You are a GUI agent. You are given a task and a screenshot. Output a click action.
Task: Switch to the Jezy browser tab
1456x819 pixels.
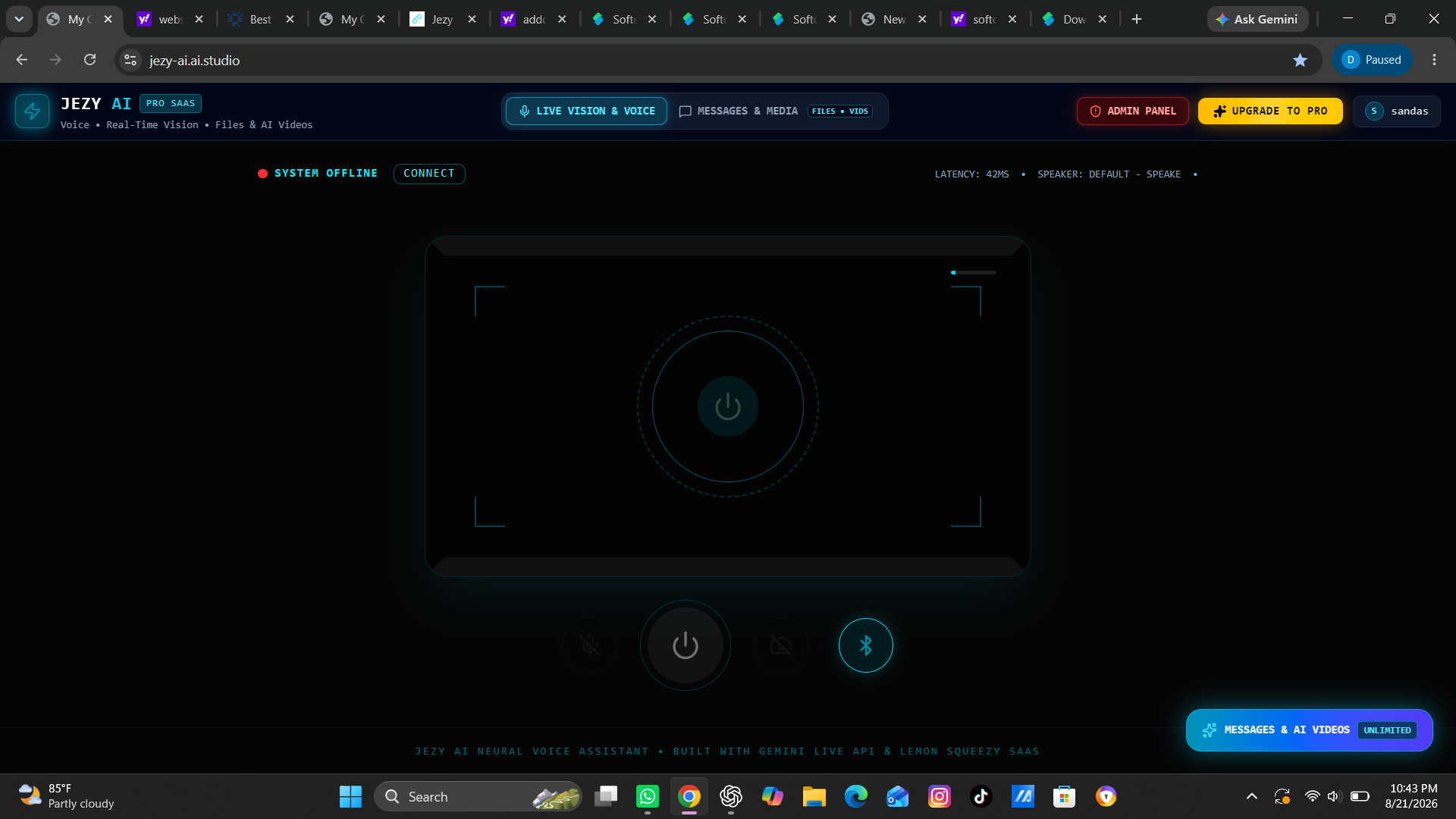(444, 20)
